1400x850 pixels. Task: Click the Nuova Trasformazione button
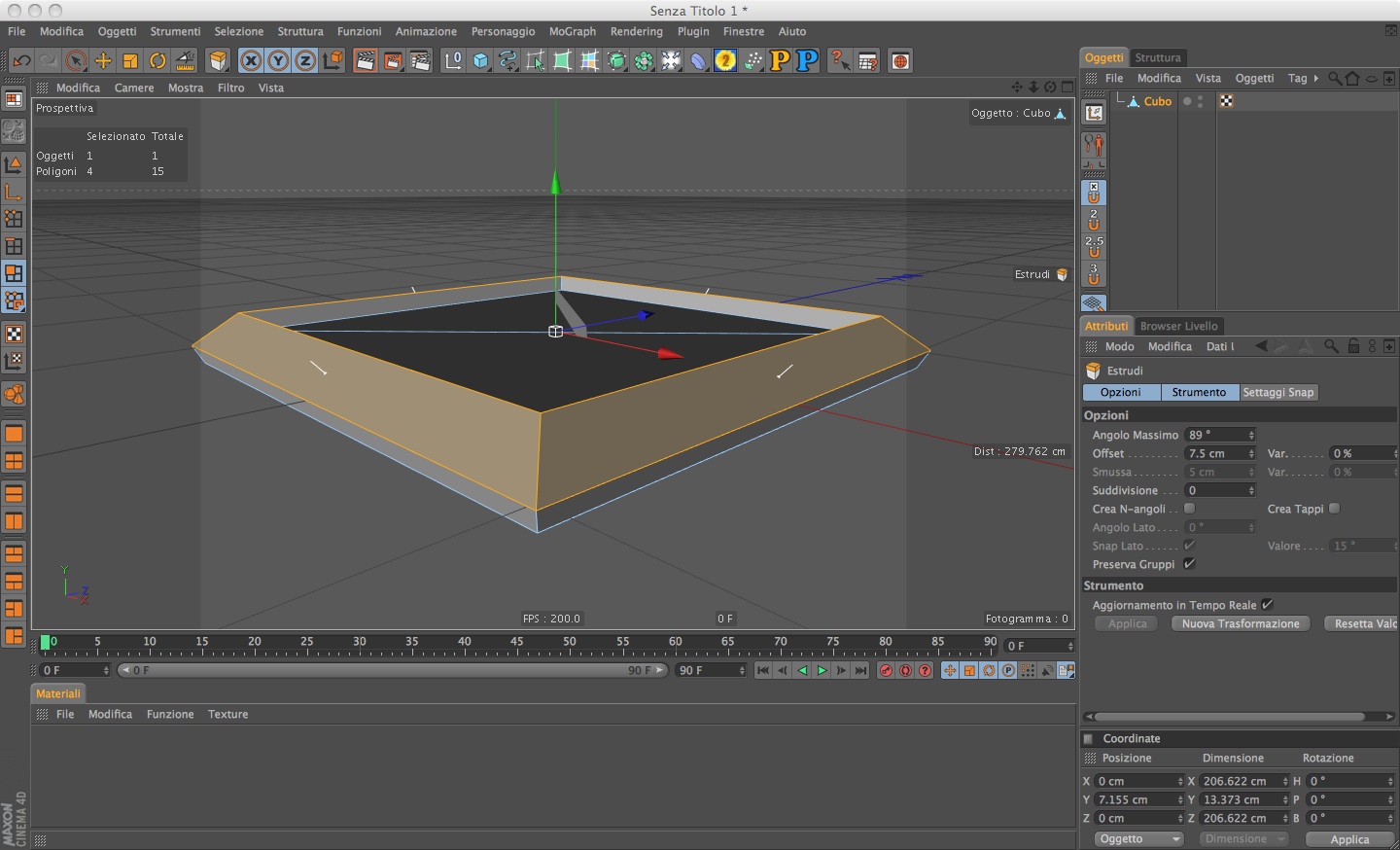1240,624
